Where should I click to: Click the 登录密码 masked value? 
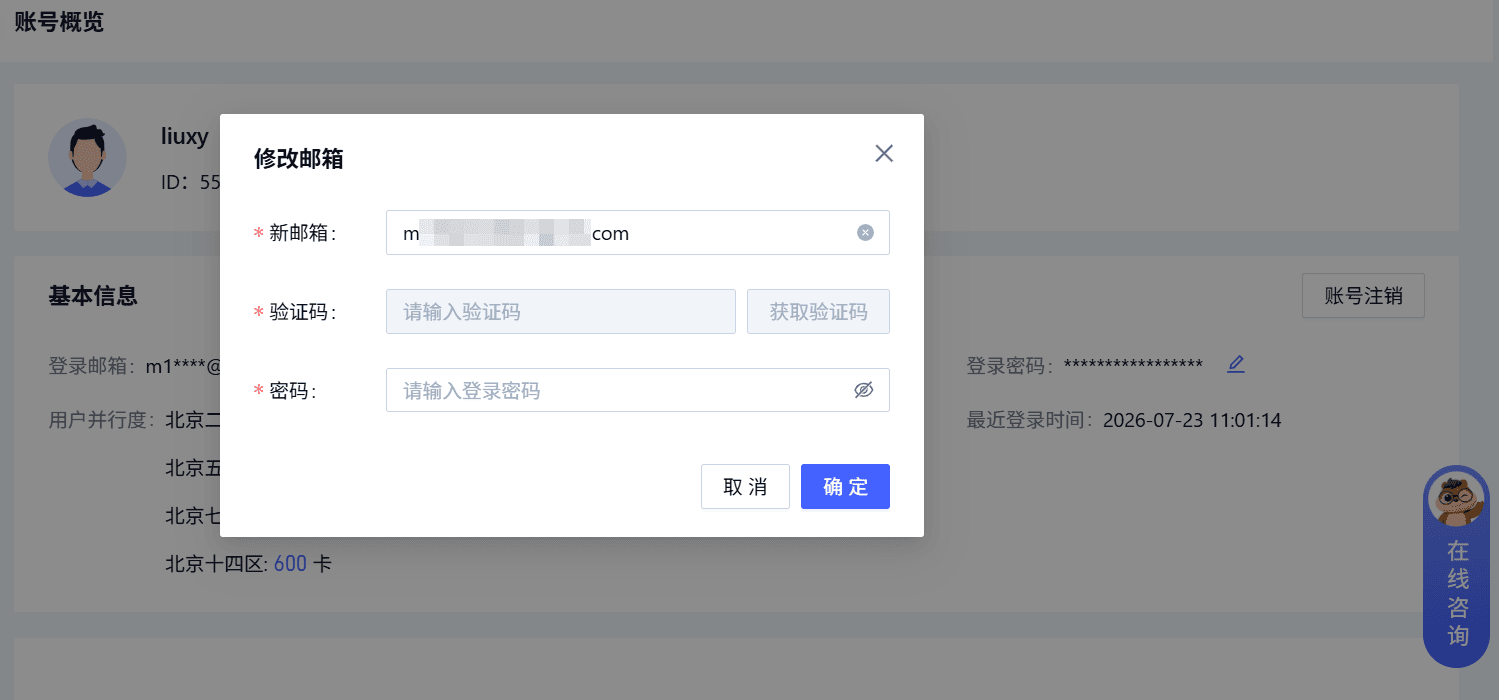click(1133, 366)
